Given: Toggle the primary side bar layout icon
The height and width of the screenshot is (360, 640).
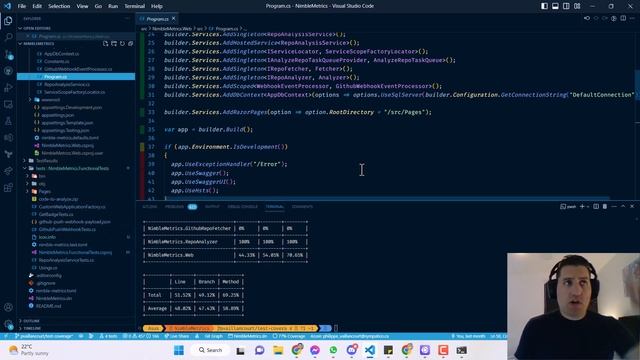Looking at the screenshot, I should [x=544, y=6].
